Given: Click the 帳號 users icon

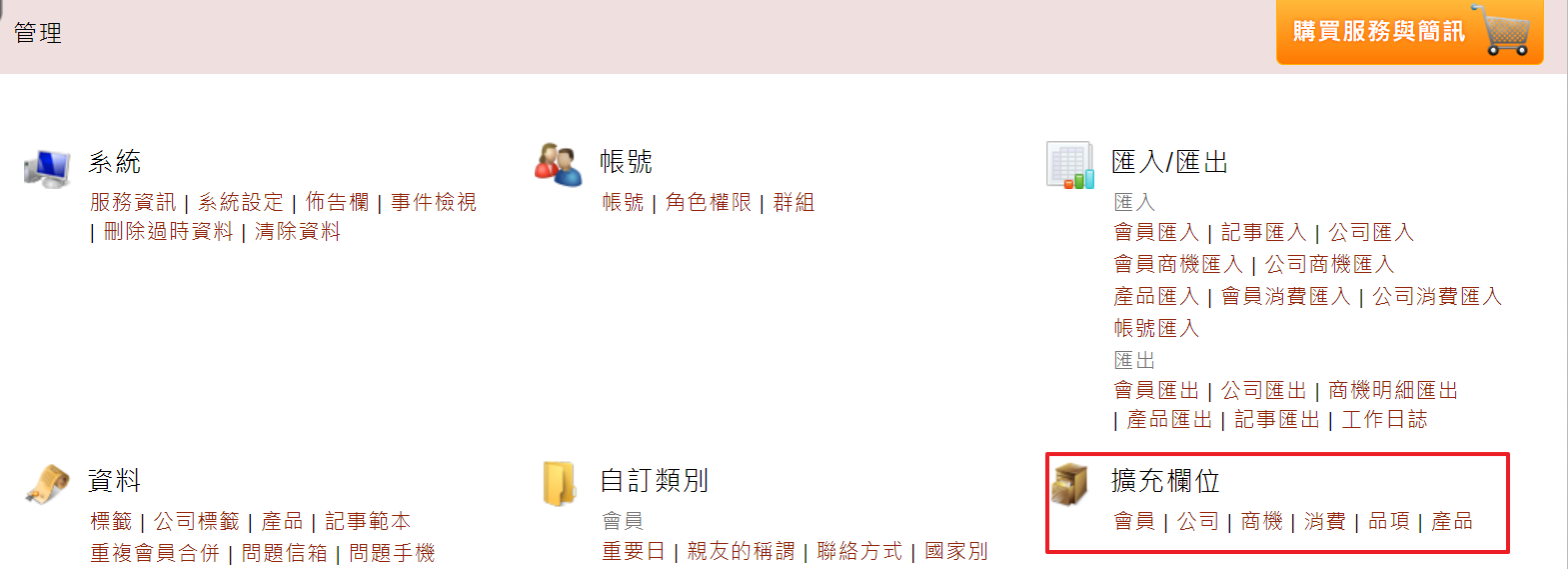Looking at the screenshot, I should (x=558, y=164).
